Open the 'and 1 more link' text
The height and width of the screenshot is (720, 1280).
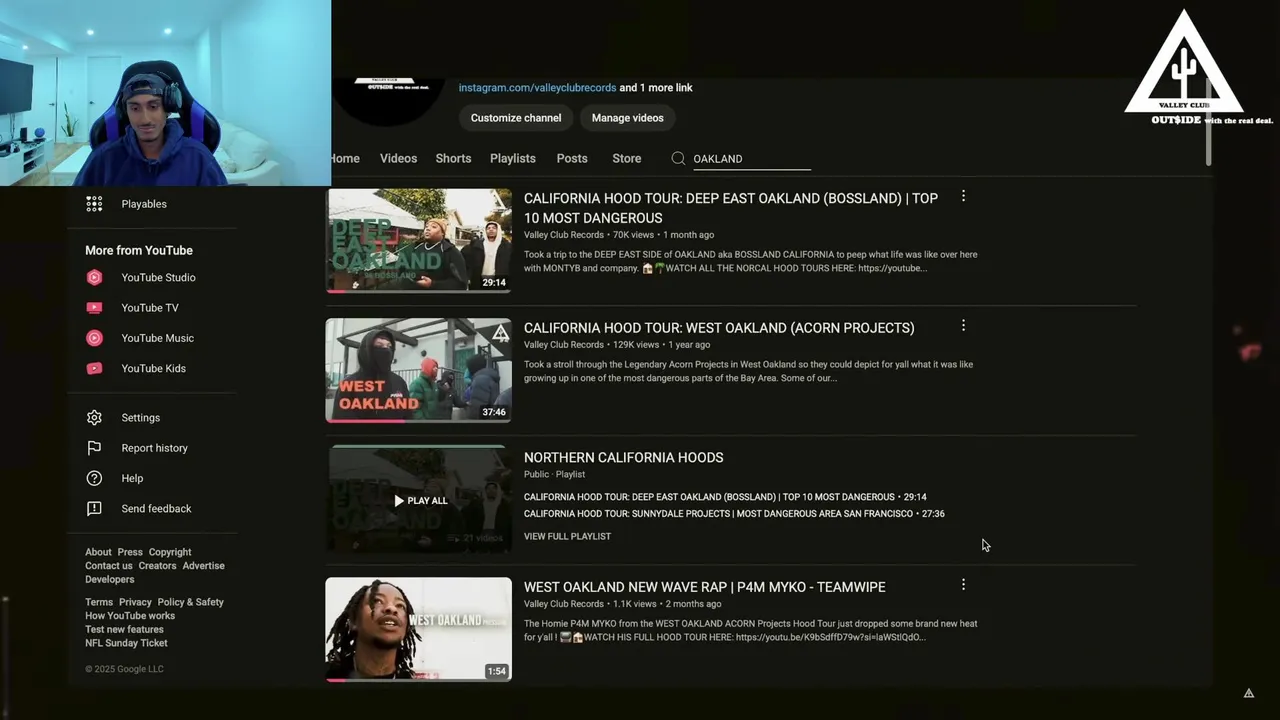click(656, 88)
